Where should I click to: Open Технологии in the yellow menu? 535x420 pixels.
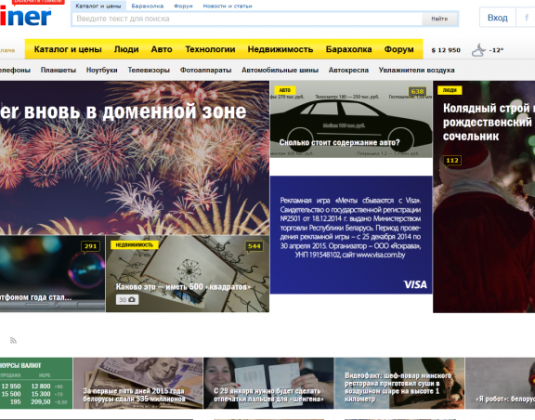pyautogui.click(x=210, y=49)
